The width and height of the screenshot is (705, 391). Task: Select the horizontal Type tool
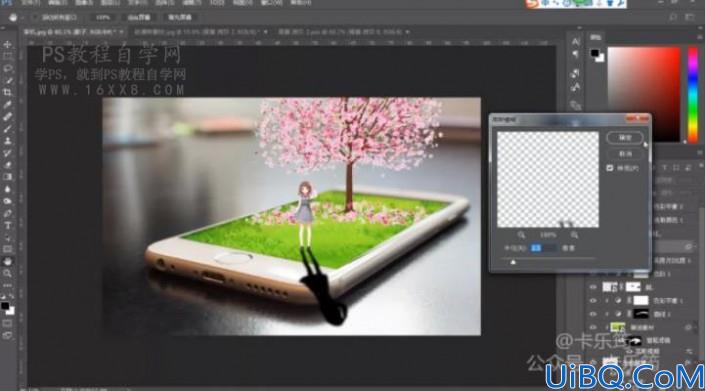click(8, 226)
